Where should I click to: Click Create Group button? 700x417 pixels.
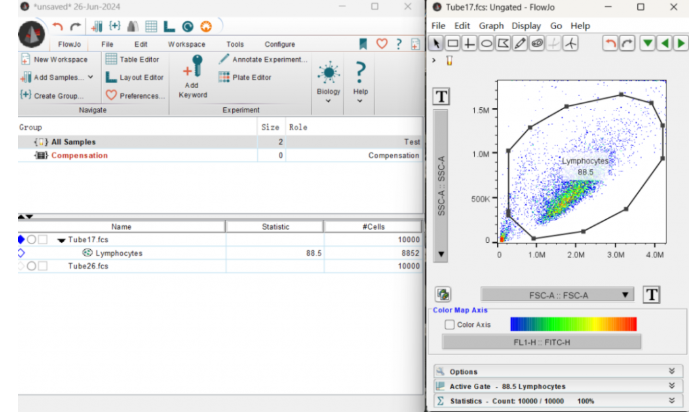52,96
